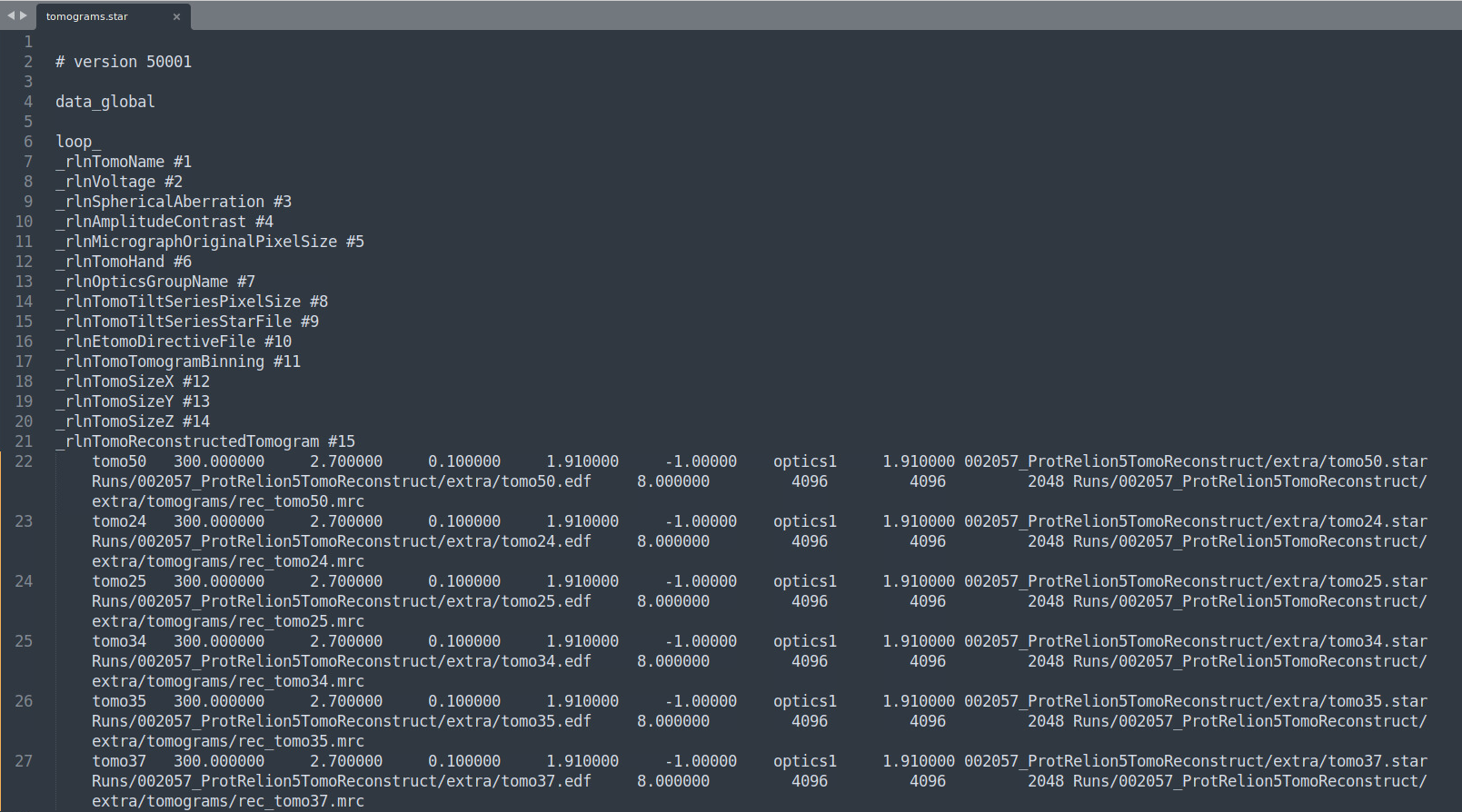Click line number 22 in gutter
1462x812 pixels.
[24, 461]
